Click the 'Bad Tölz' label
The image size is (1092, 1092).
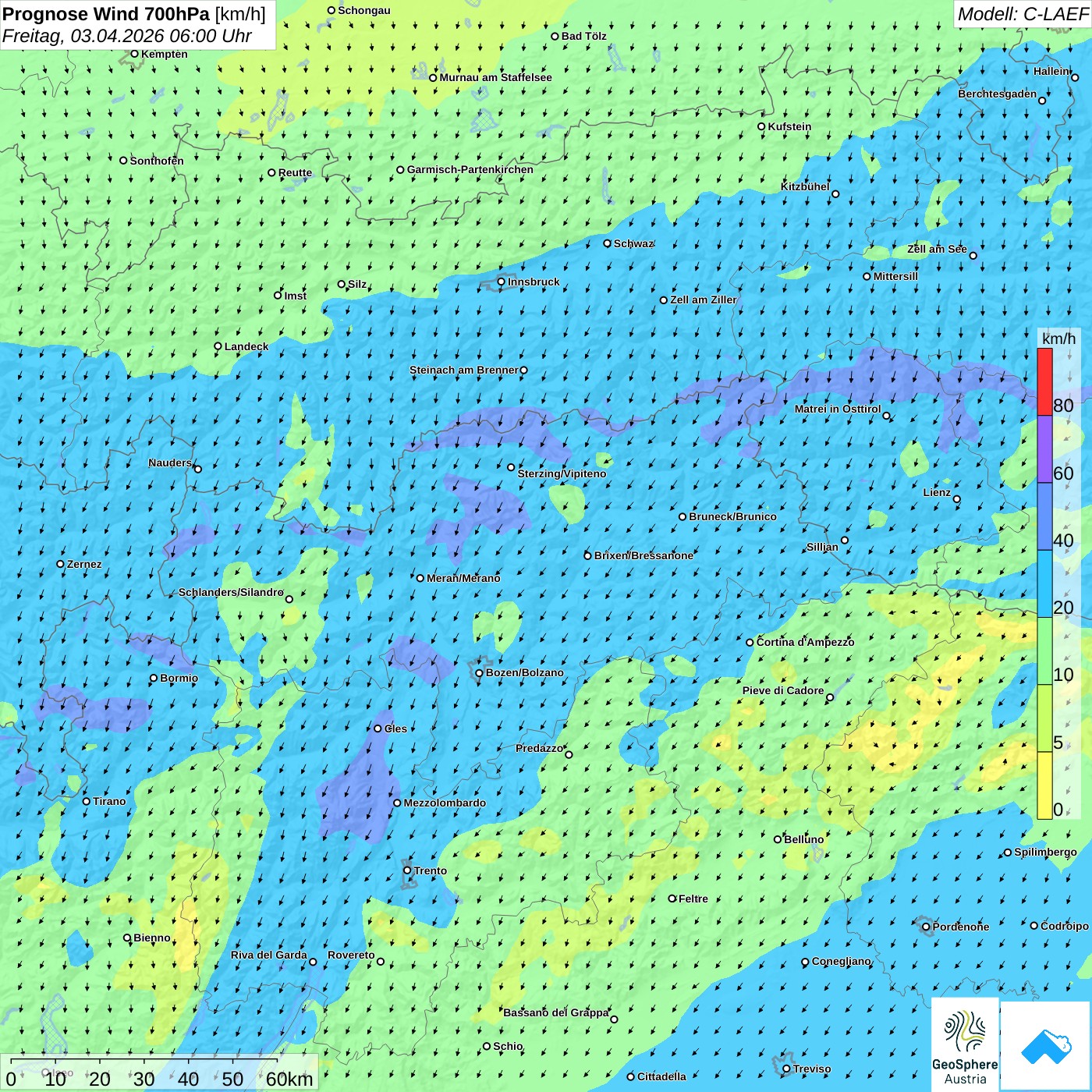pyautogui.click(x=583, y=36)
